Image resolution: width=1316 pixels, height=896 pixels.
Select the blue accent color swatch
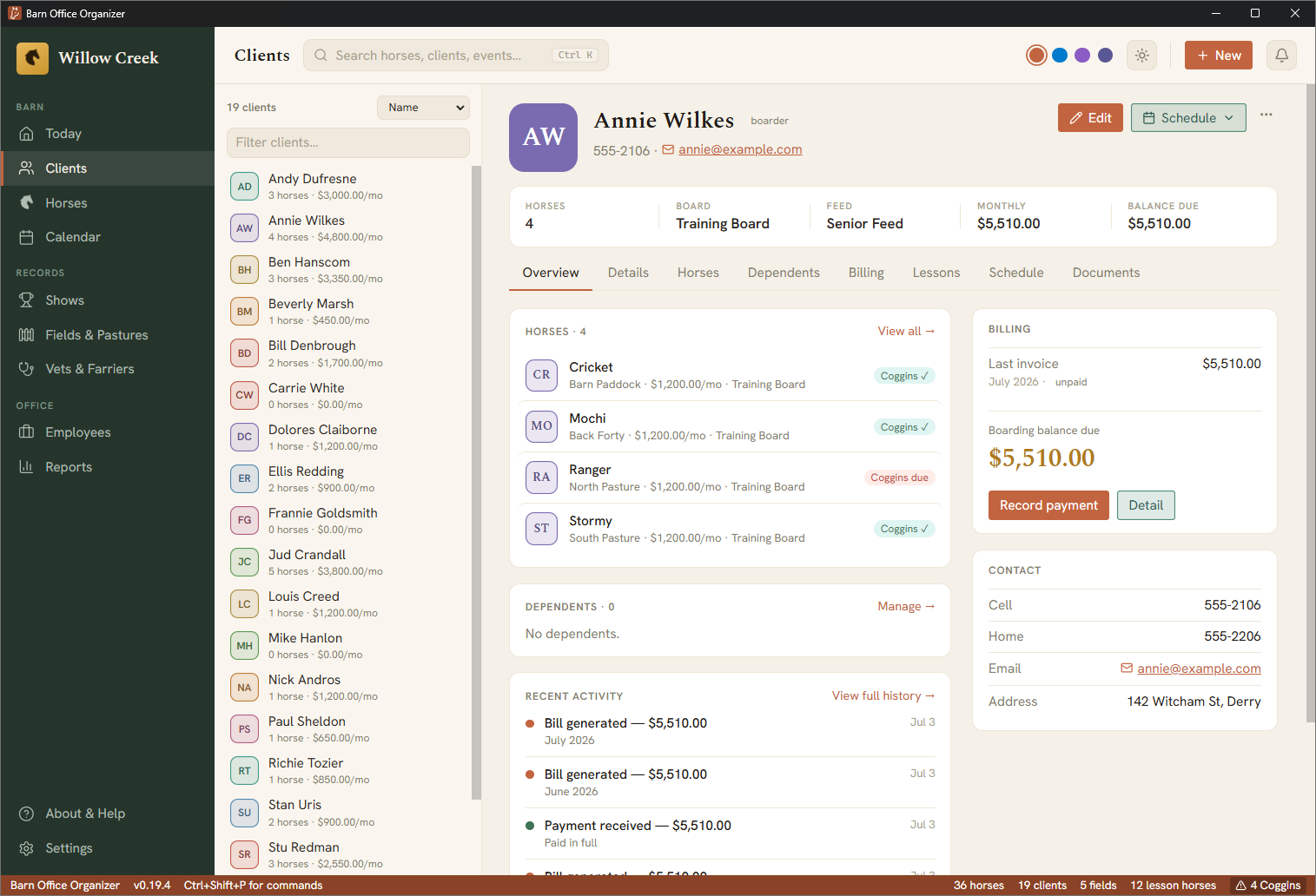click(x=1060, y=56)
